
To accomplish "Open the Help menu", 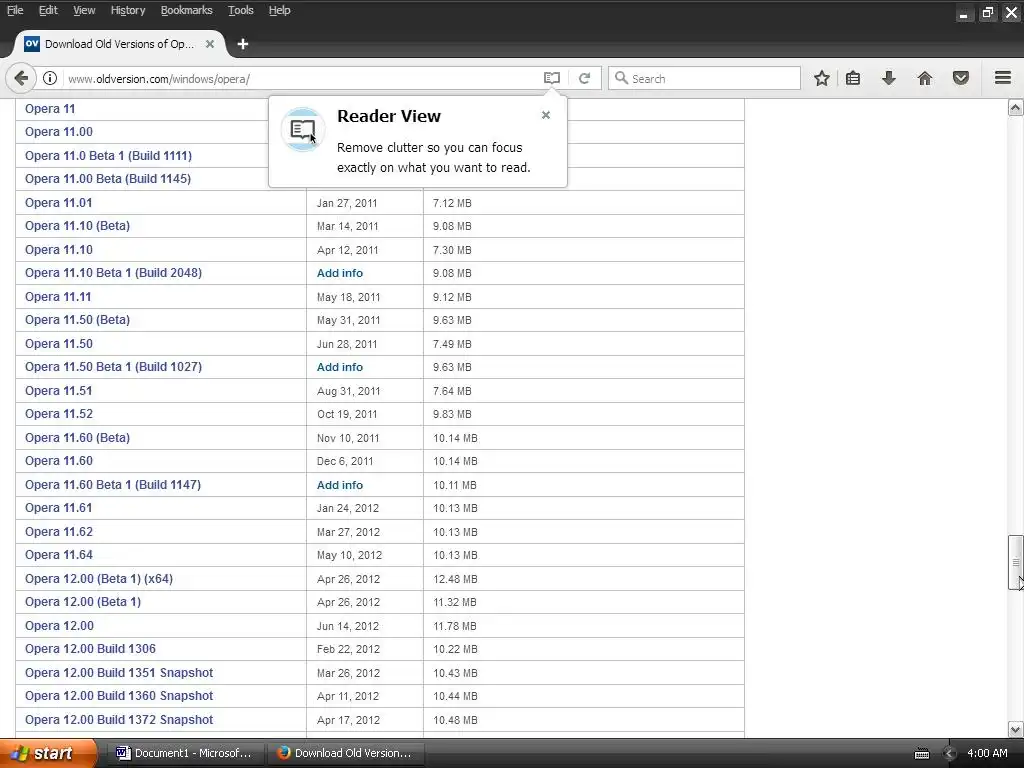I will 280,10.
